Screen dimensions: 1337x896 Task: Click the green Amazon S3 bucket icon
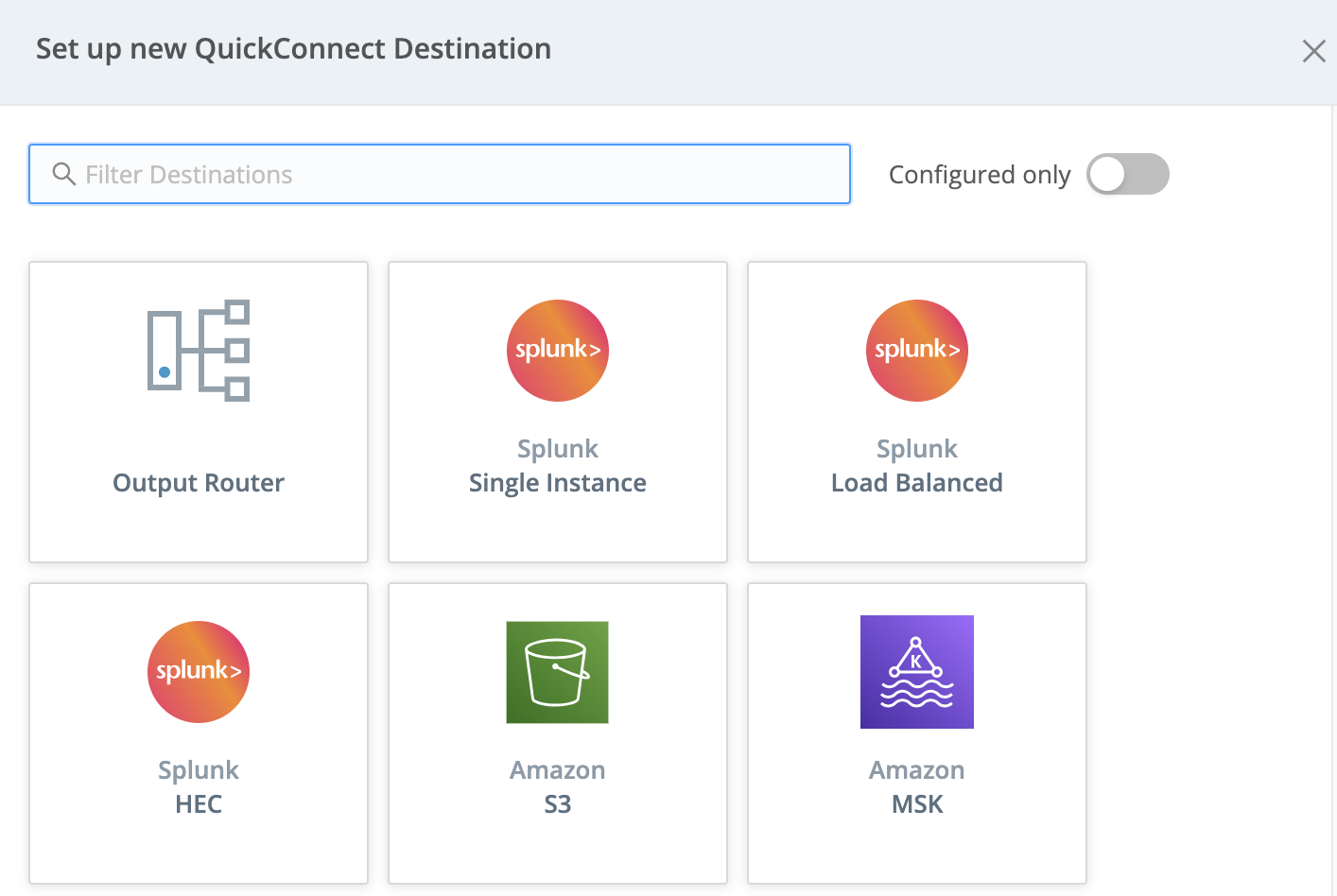click(x=557, y=672)
